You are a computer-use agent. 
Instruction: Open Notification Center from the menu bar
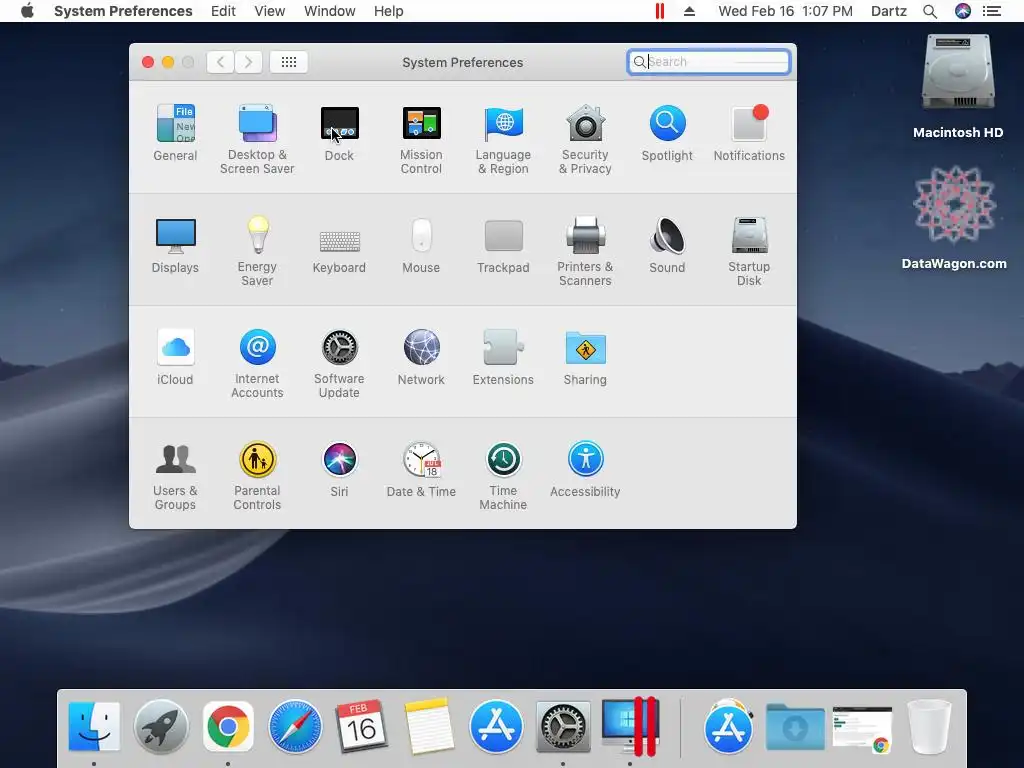tap(992, 11)
